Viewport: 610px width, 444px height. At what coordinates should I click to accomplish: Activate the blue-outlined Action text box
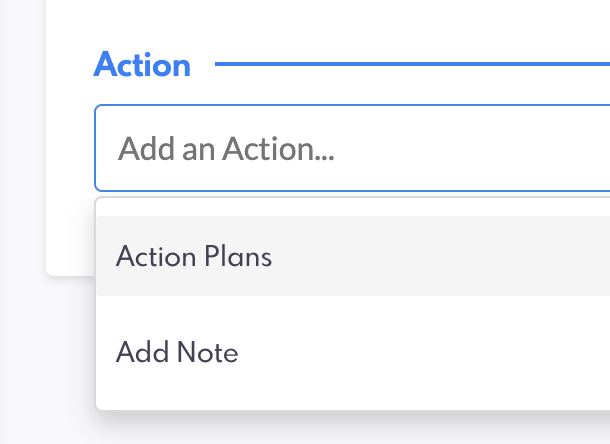coord(352,149)
